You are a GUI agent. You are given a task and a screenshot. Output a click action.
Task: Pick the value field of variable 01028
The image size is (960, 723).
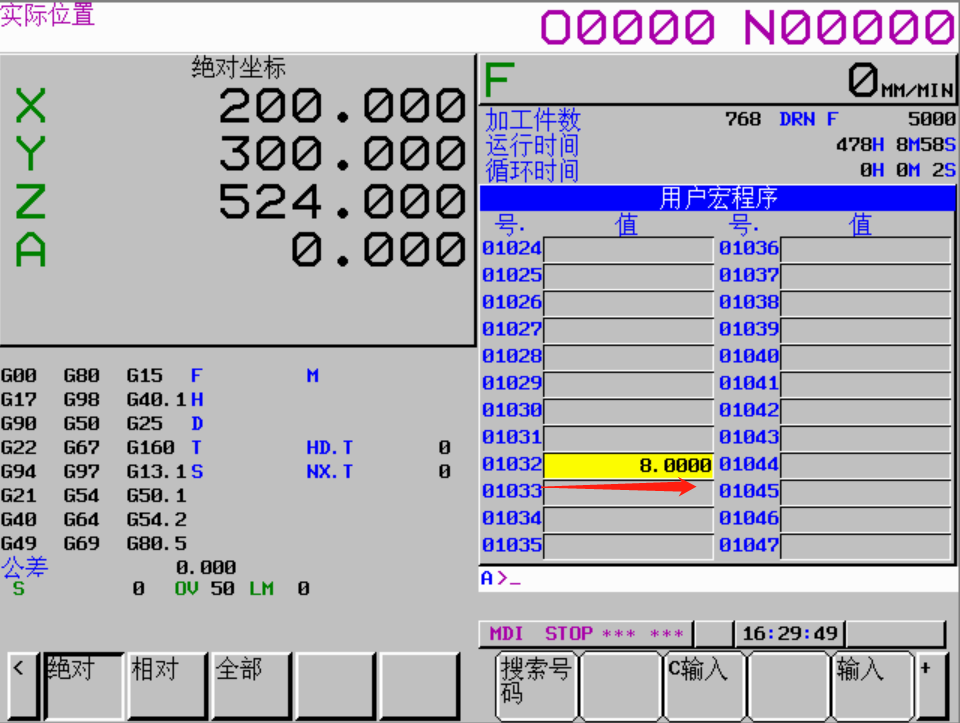pyautogui.click(x=628, y=357)
